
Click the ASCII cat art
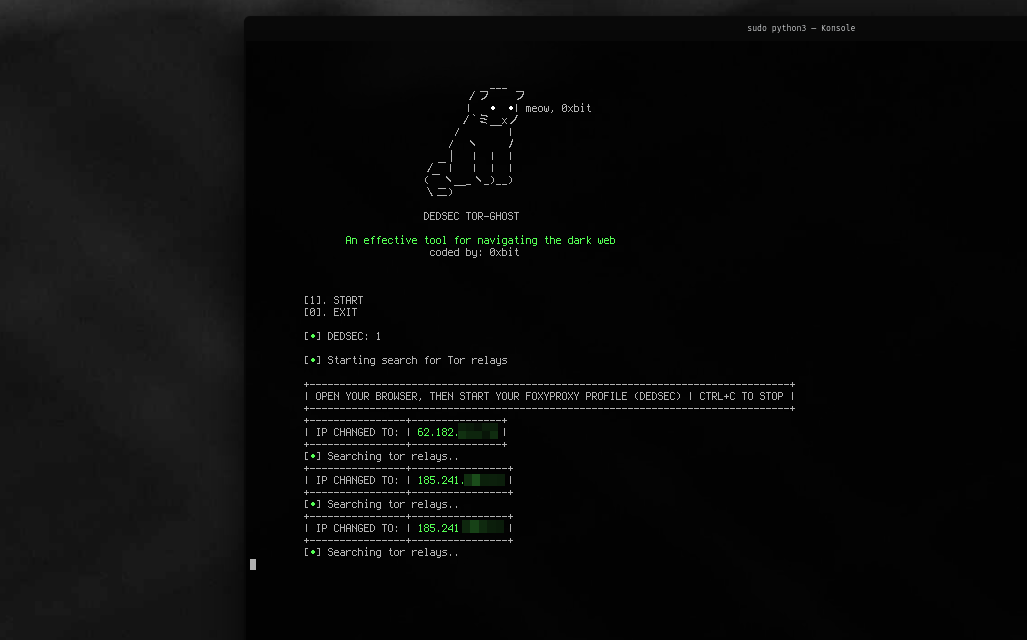pyautogui.click(x=474, y=142)
